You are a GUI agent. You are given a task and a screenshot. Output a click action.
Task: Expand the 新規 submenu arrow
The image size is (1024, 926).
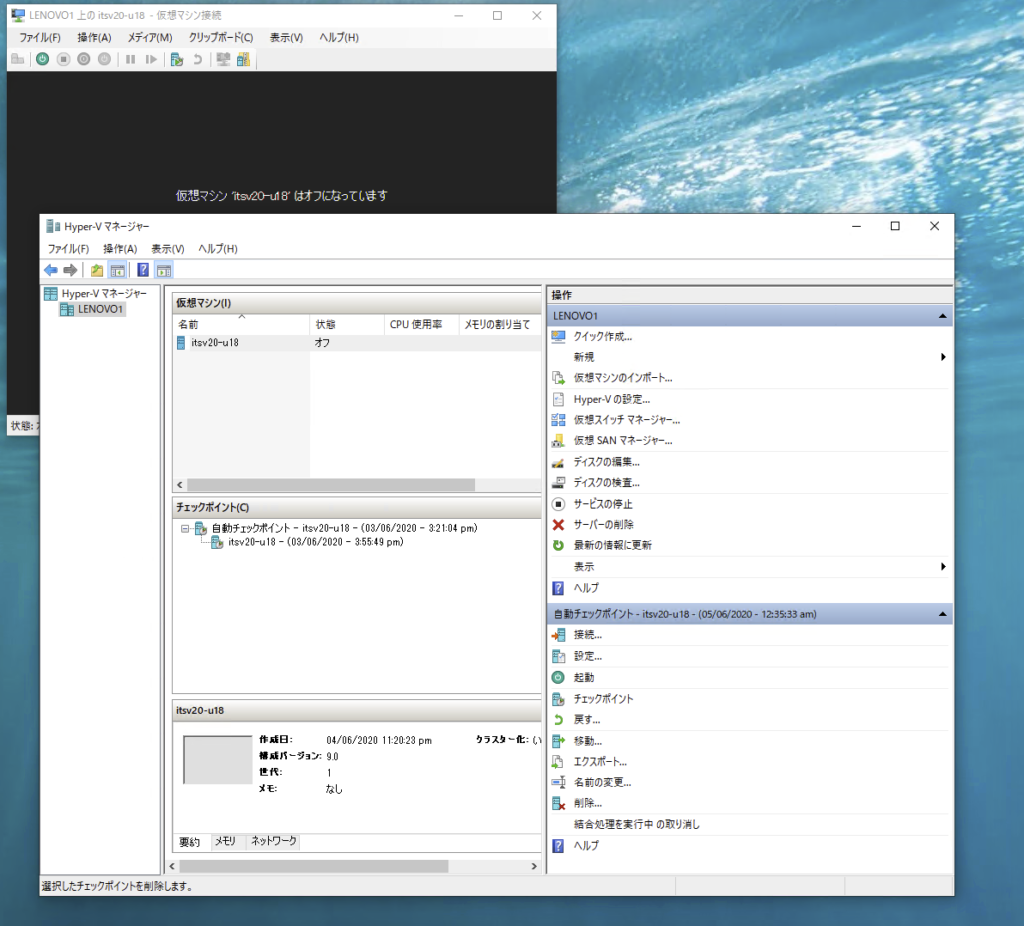[943, 357]
